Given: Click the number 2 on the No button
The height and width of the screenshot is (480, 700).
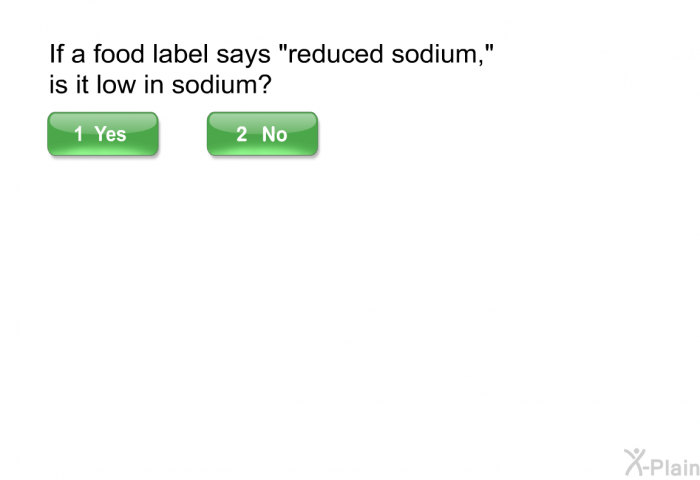Looking at the screenshot, I should 242,134.
